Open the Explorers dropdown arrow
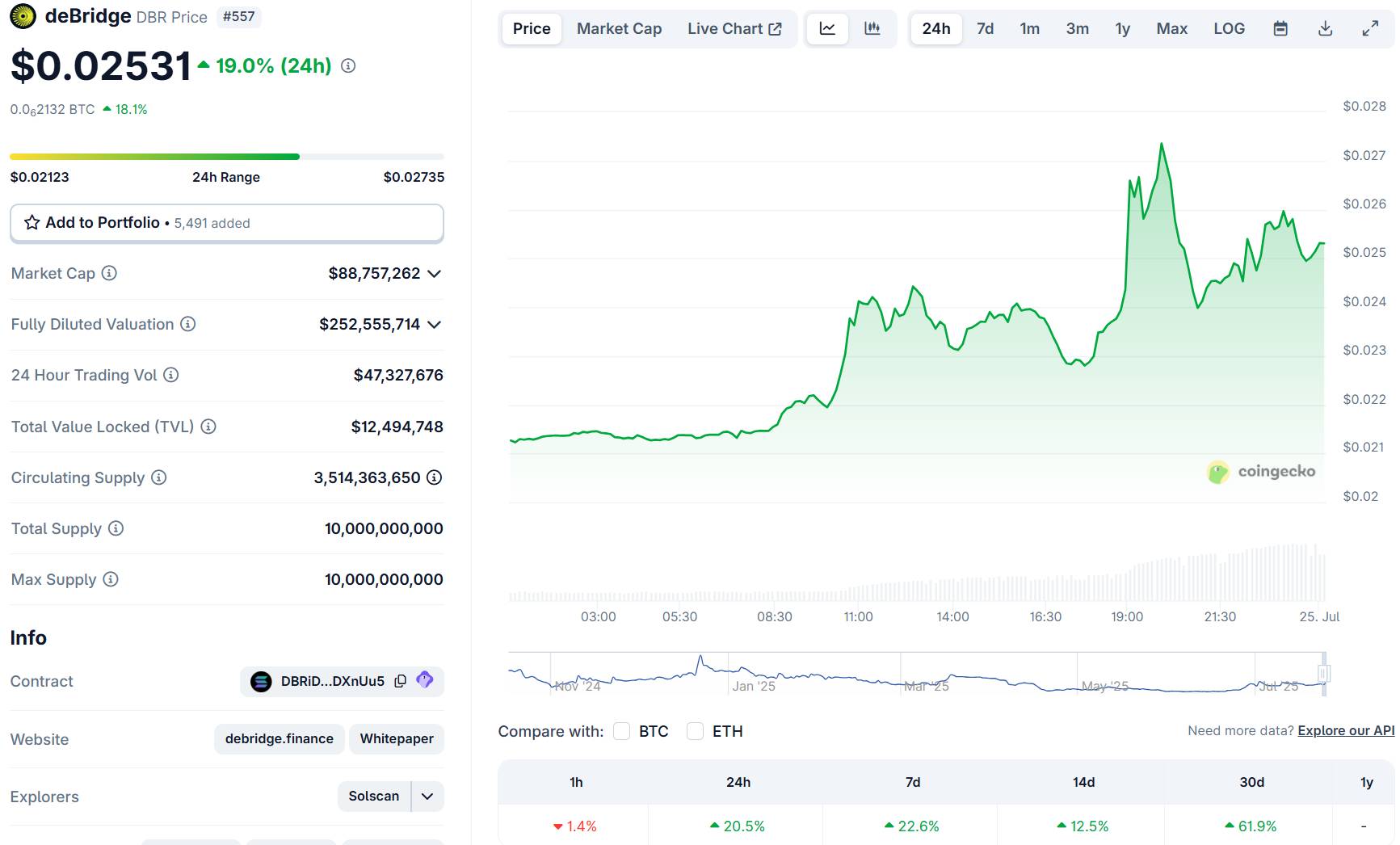The image size is (1400, 845). click(427, 797)
